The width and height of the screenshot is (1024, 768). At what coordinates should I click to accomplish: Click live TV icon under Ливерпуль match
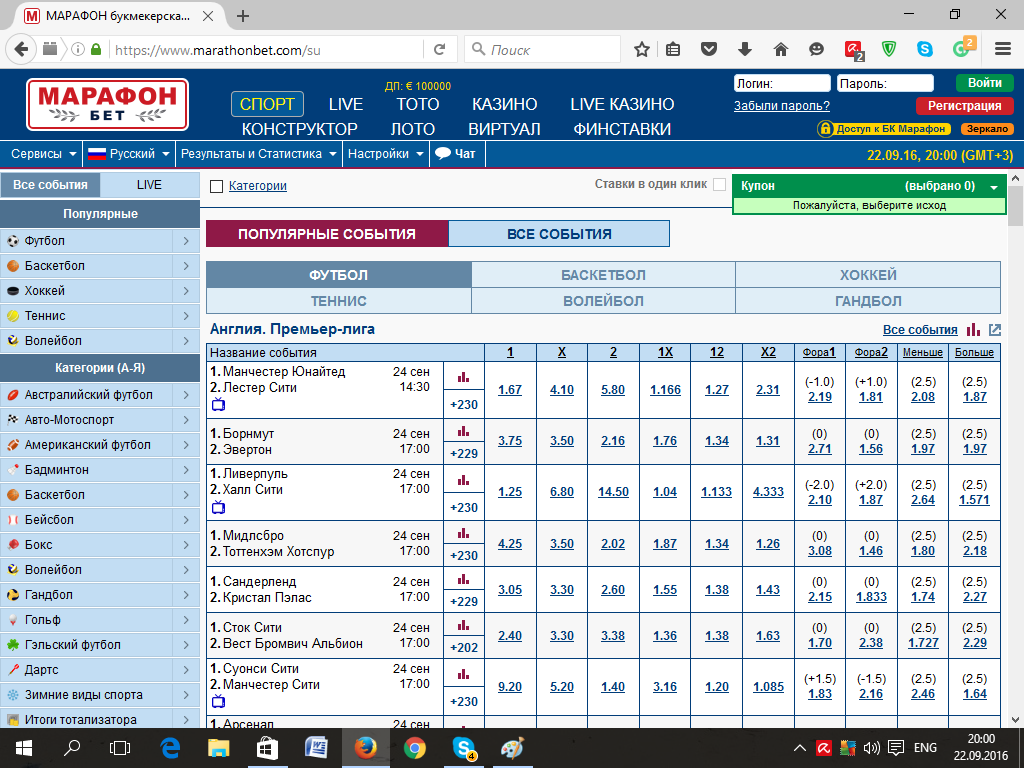tap(218, 508)
